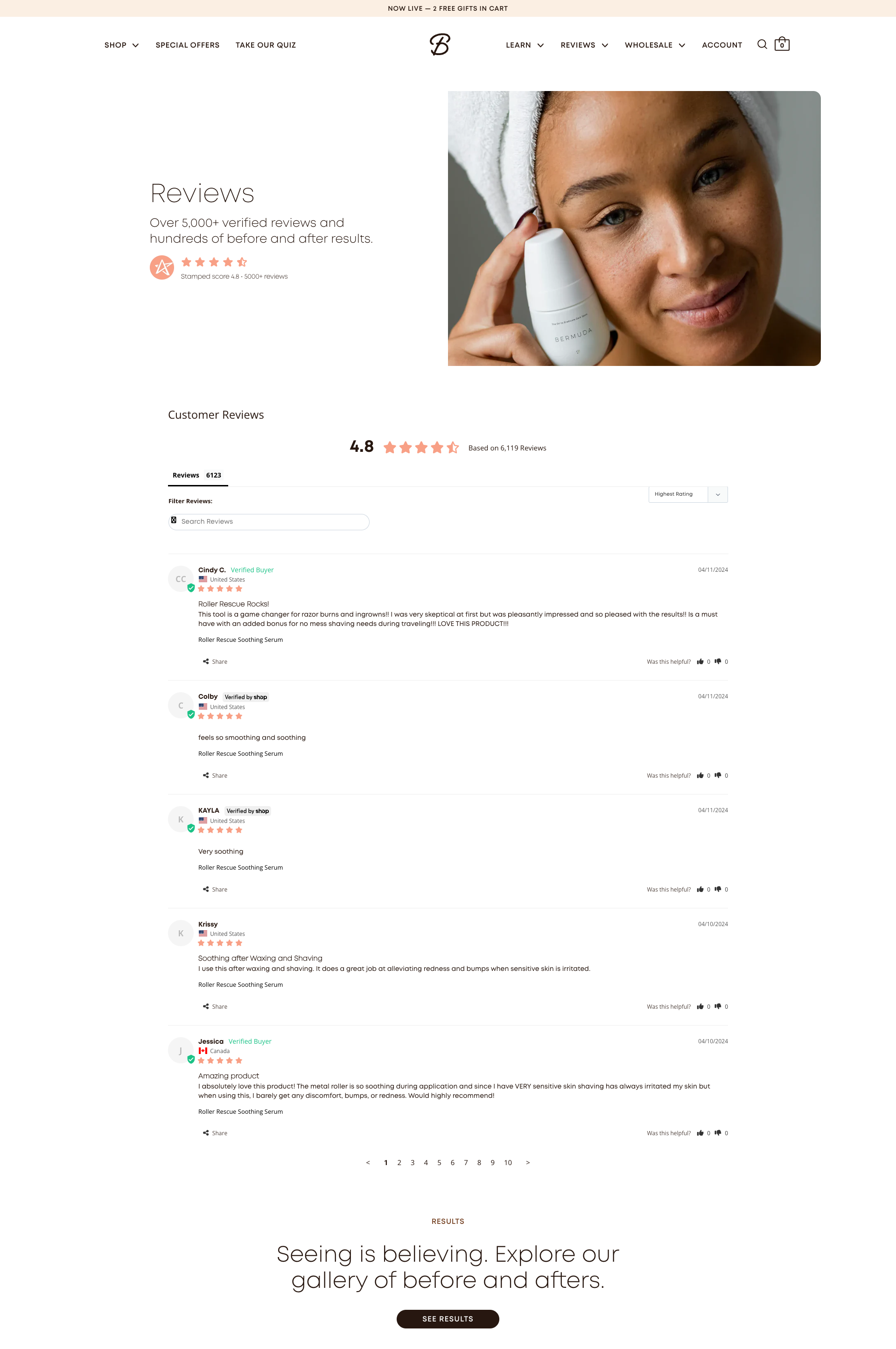896x1349 pixels.
Task: Expand the SHOP menu dropdown
Action: pos(122,45)
